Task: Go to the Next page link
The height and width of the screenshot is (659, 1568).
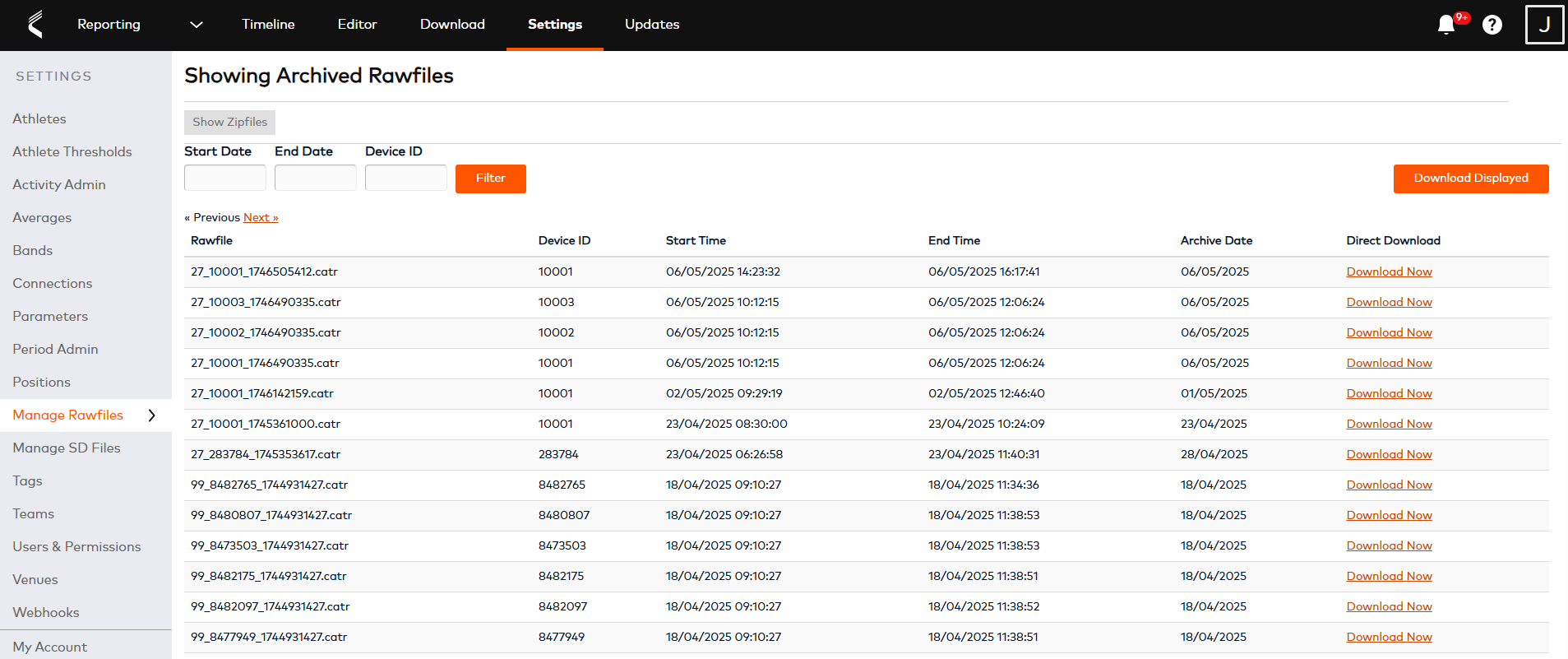Action: [261, 217]
